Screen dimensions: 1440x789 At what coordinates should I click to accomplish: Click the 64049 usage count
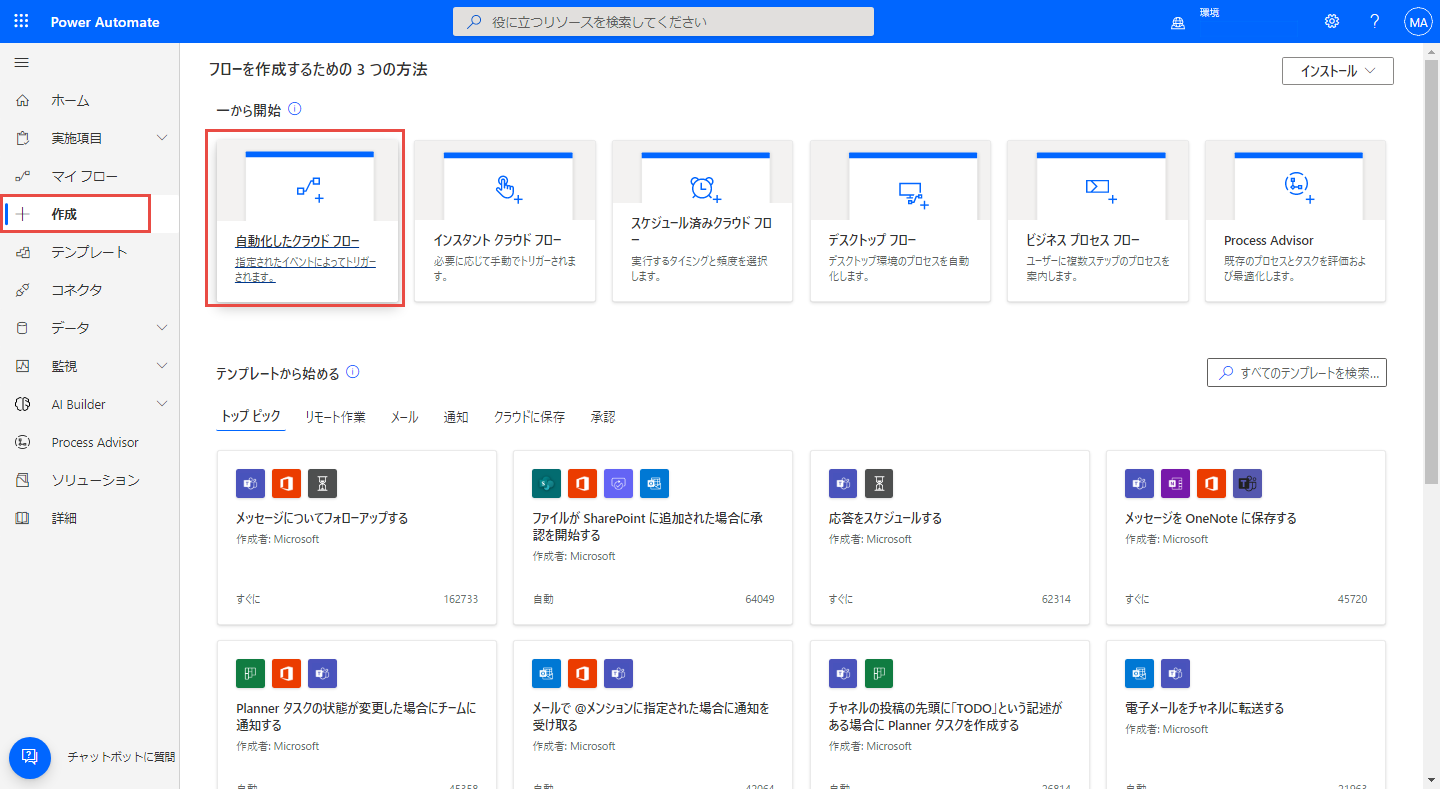(x=760, y=599)
